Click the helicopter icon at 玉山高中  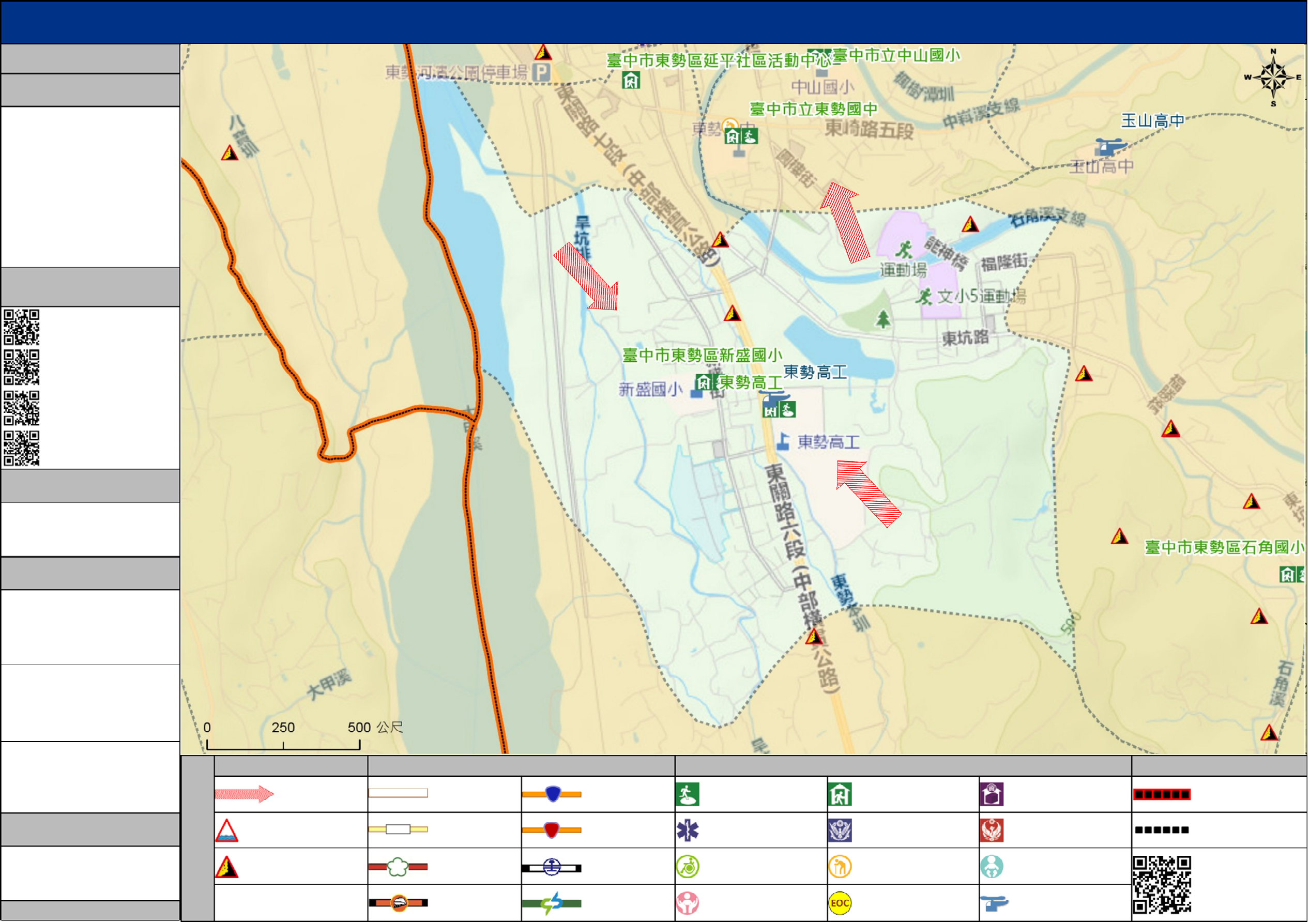coord(1111,147)
